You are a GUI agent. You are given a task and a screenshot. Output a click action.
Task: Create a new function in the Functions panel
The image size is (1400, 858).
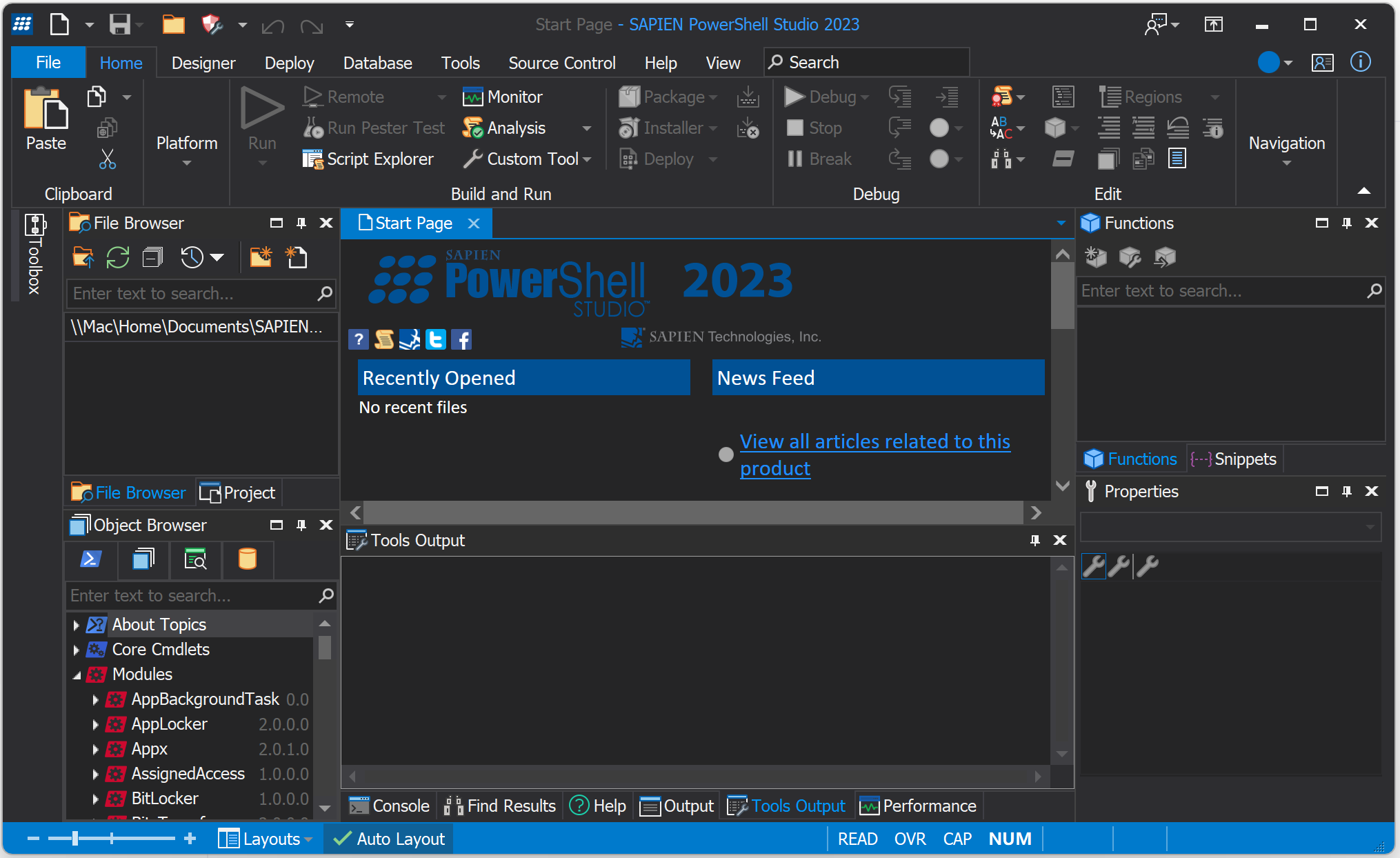1094,257
